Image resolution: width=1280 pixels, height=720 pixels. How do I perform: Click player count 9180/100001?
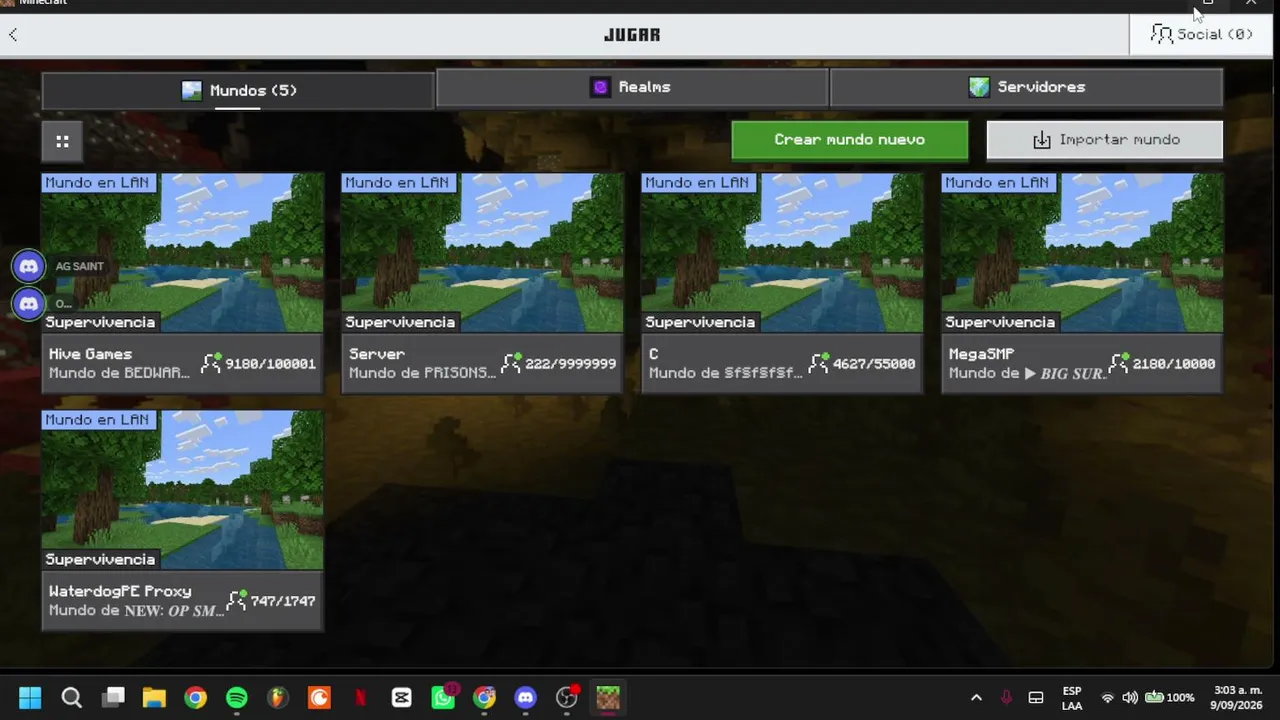270,364
